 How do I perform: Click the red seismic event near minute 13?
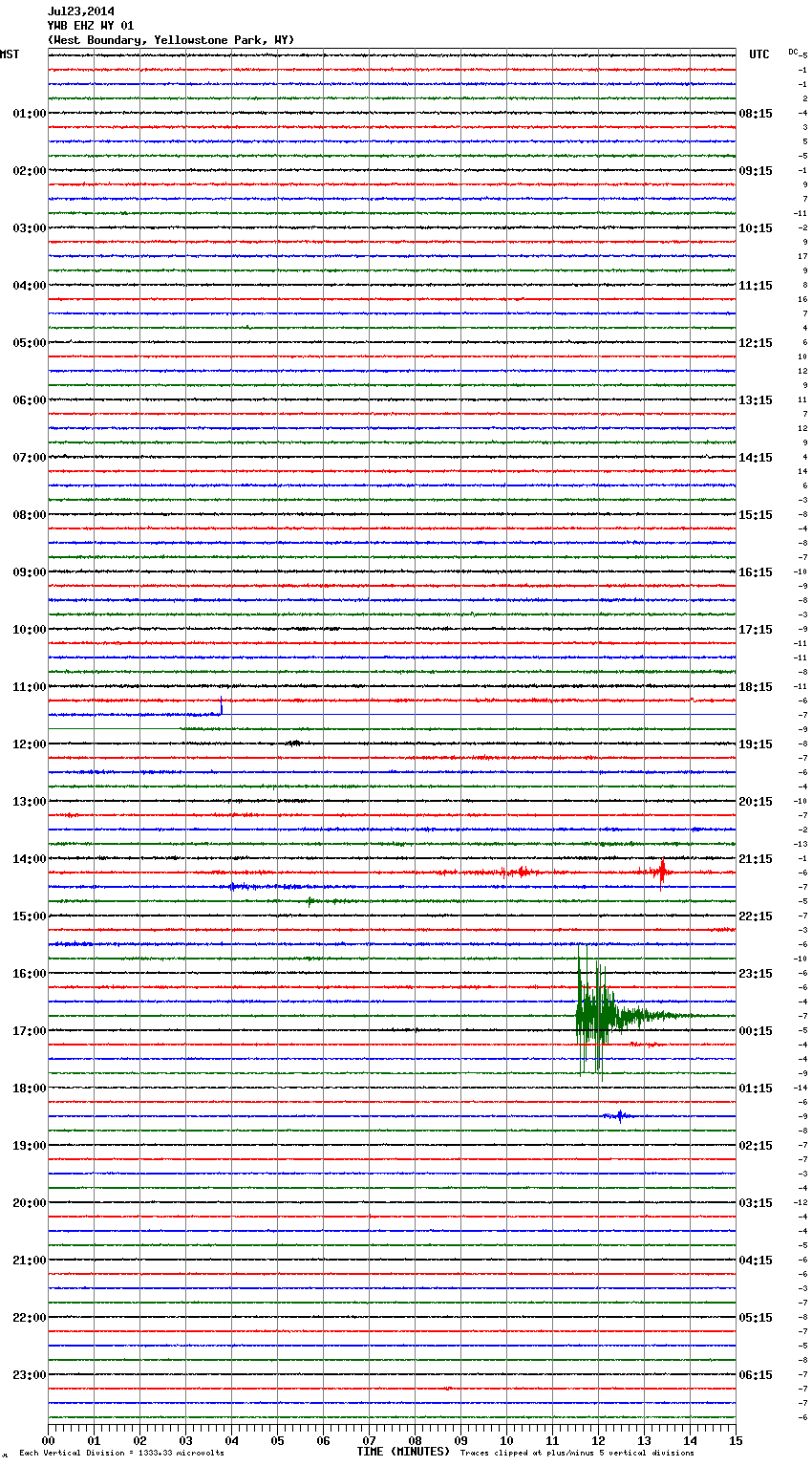click(x=660, y=872)
